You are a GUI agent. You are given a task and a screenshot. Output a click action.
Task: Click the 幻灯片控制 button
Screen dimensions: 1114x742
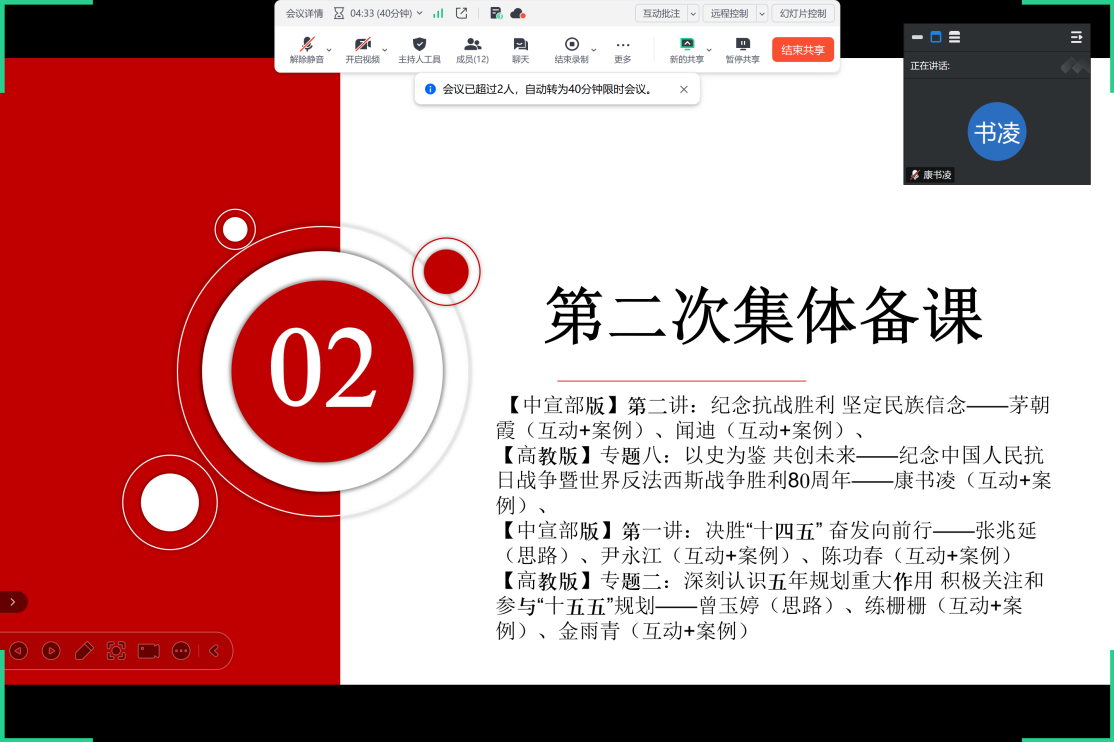click(x=803, y=13)
